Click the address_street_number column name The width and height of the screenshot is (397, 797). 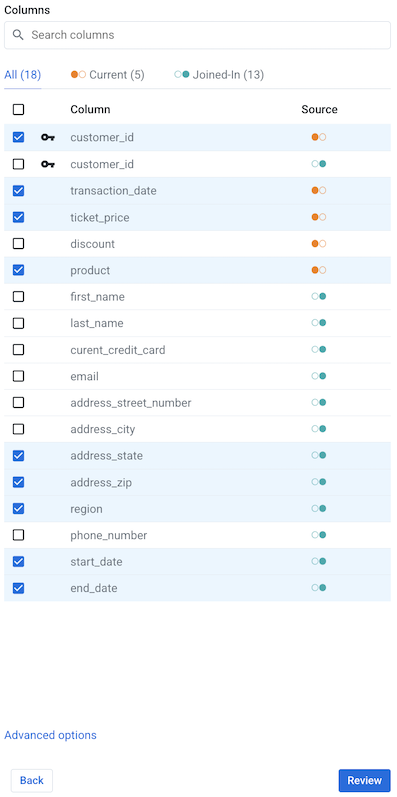tap(131, 403)
